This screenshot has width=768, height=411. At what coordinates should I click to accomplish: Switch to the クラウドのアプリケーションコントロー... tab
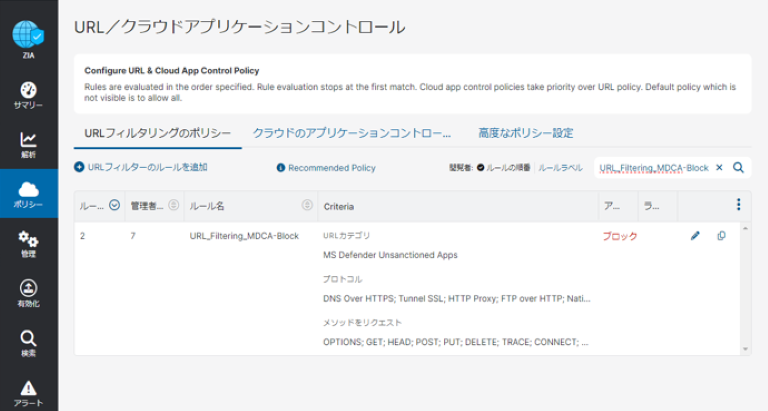(352, 133)
